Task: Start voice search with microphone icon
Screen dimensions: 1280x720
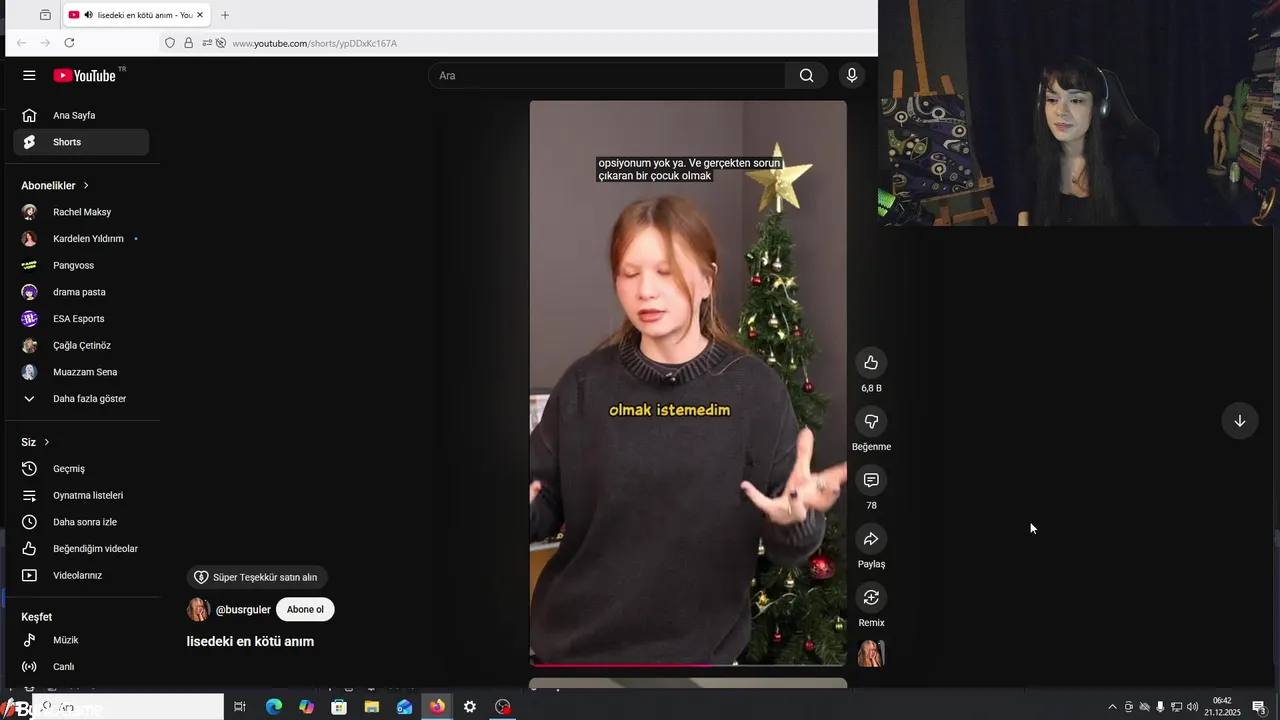Action: [x=852, y=75]
